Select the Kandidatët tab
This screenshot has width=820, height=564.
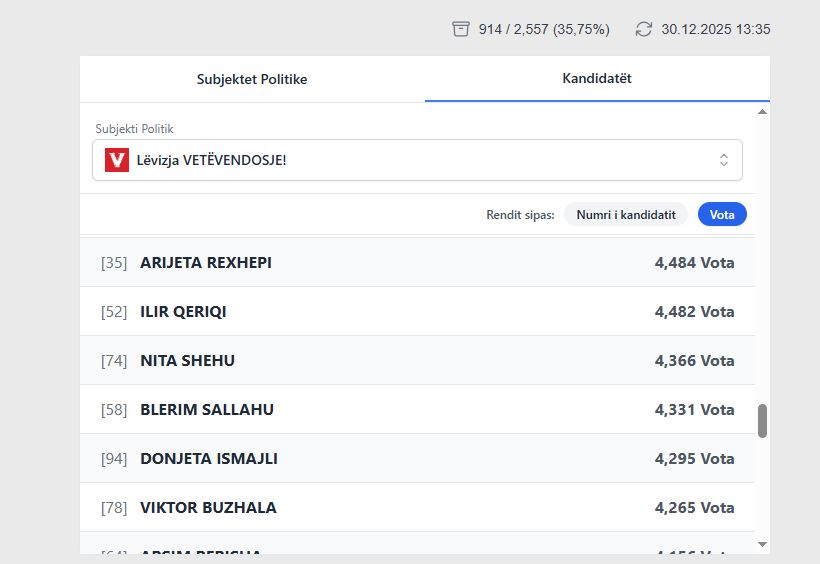(597, 78)
